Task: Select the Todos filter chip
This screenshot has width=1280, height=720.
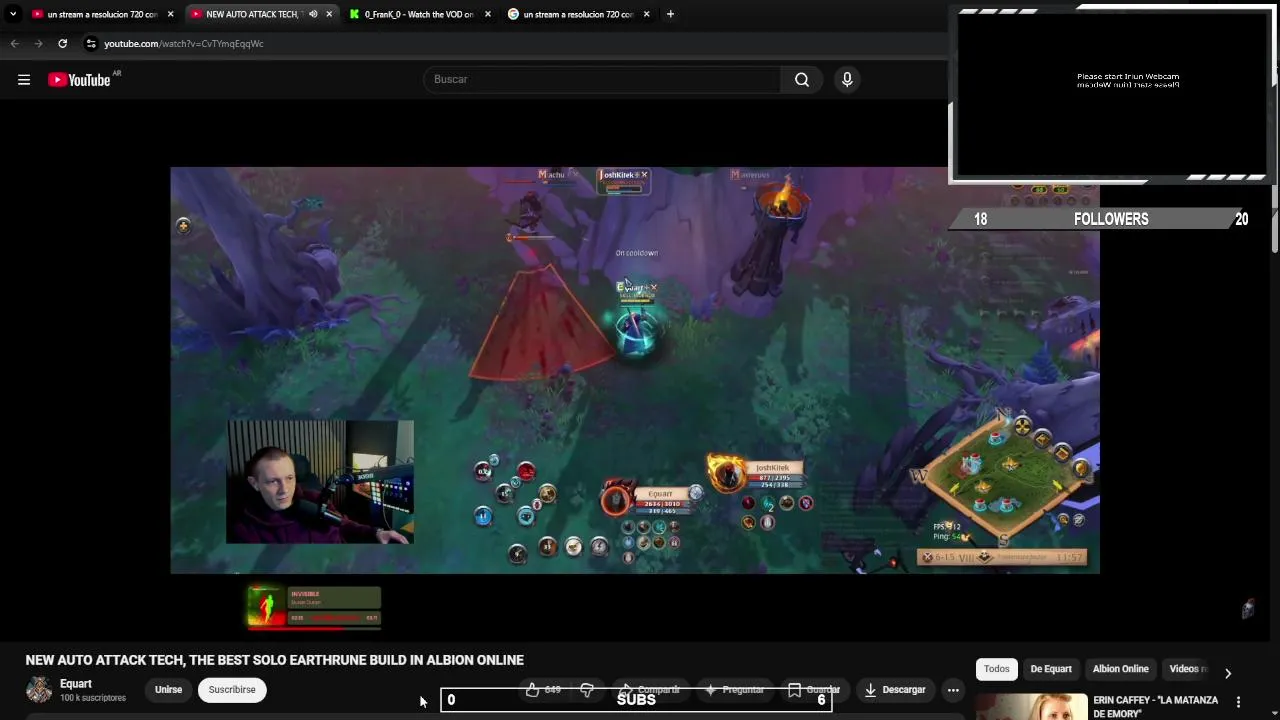Action: (x=997, y=669)
